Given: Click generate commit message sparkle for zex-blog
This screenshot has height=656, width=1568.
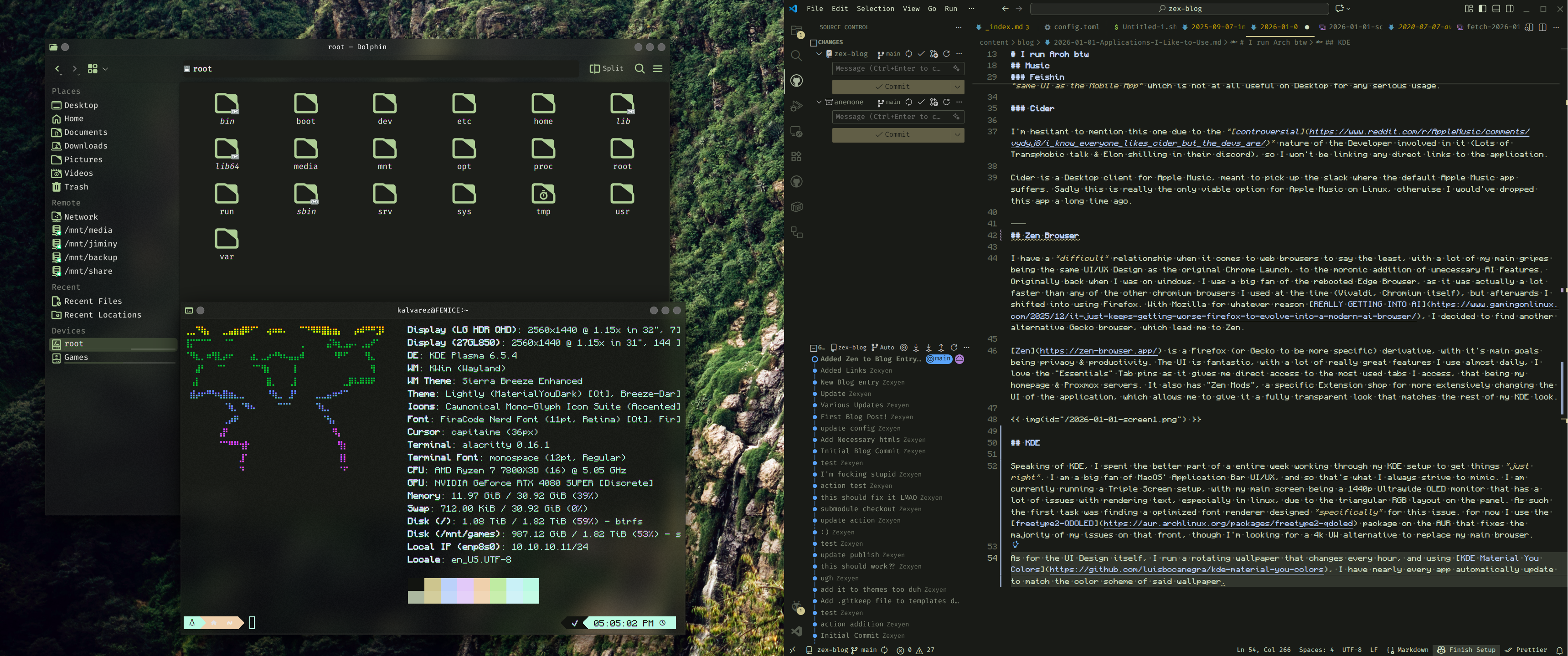Looking at the screenshot, I should point(956,69).
